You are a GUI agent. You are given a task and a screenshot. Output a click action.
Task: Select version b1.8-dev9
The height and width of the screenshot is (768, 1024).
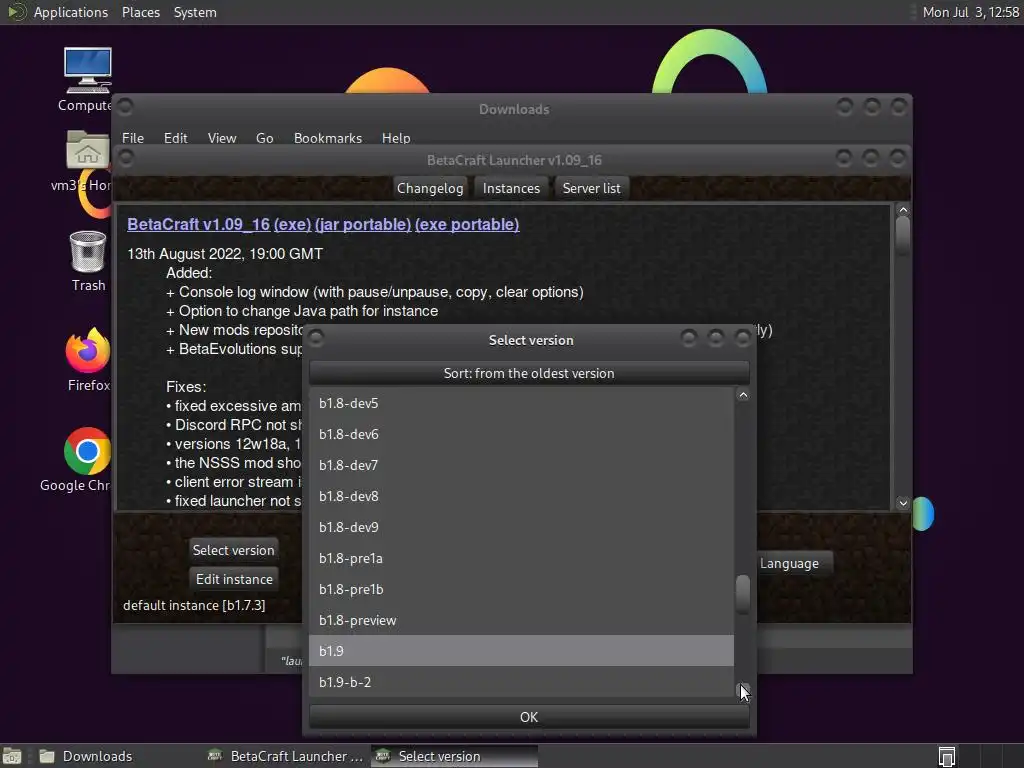pyautogui.click(x=521, y=527)
